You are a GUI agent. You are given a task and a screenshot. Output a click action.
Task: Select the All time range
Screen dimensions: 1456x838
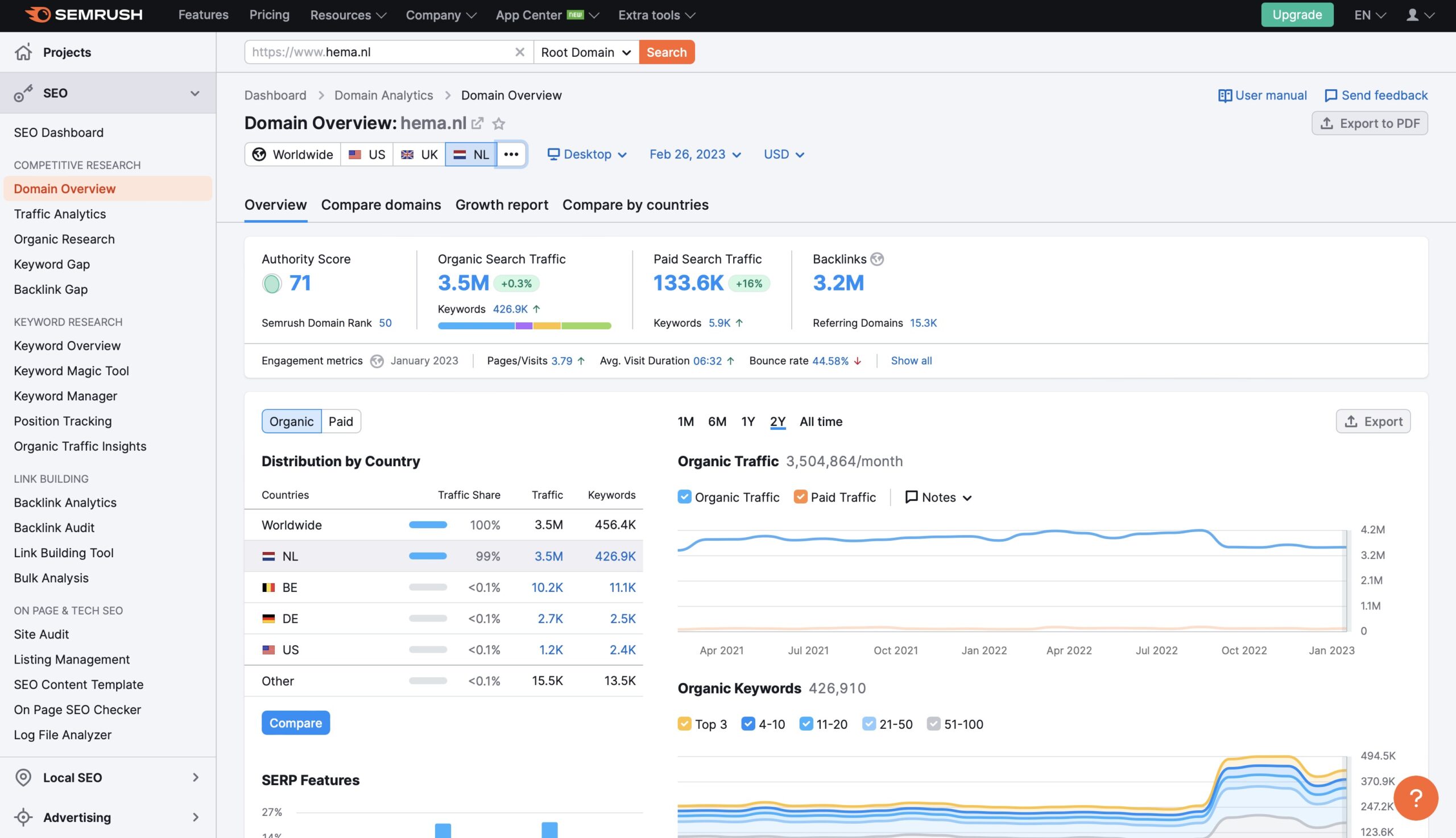[820, 421]
